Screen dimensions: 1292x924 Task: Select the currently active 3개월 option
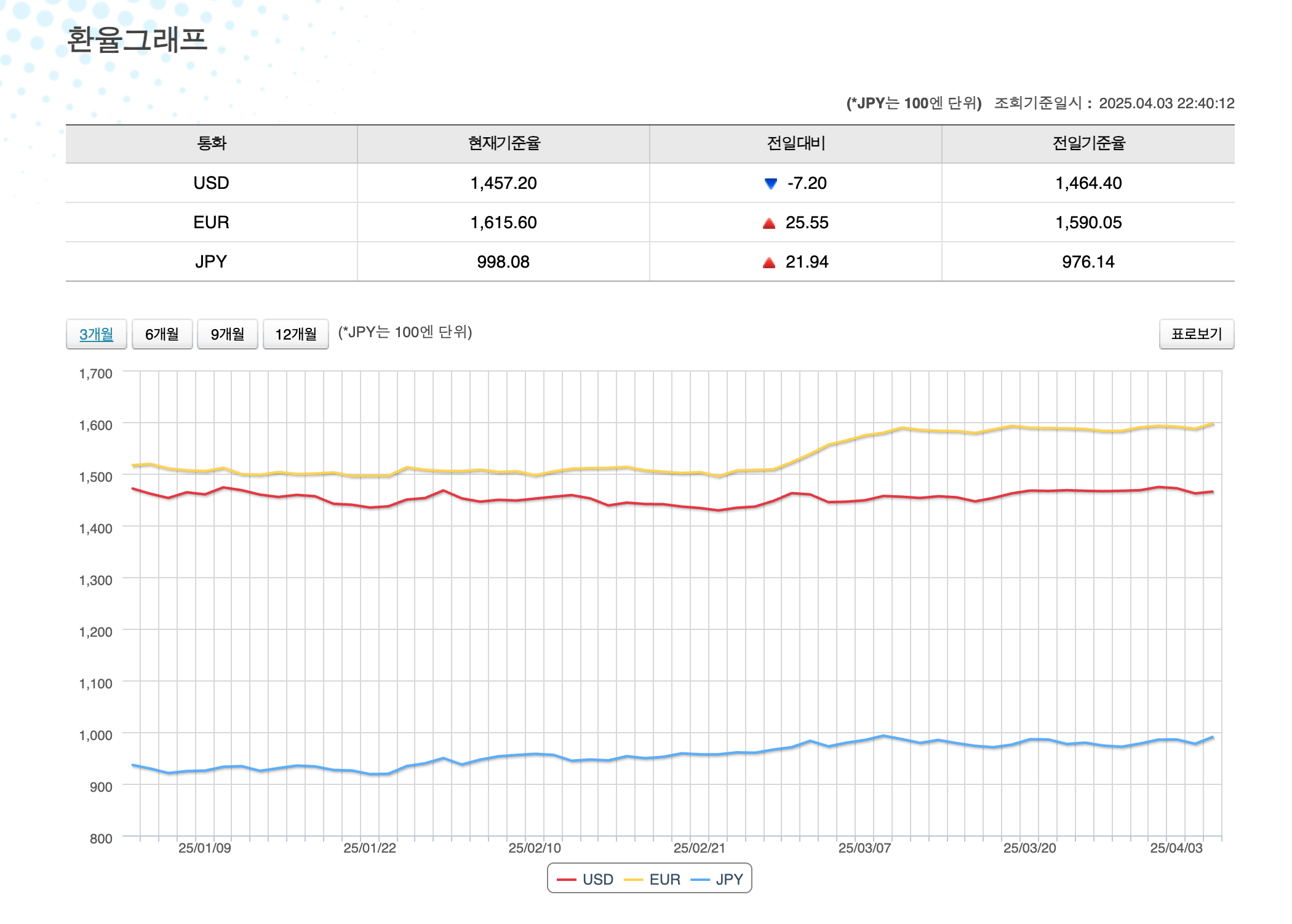96,334
